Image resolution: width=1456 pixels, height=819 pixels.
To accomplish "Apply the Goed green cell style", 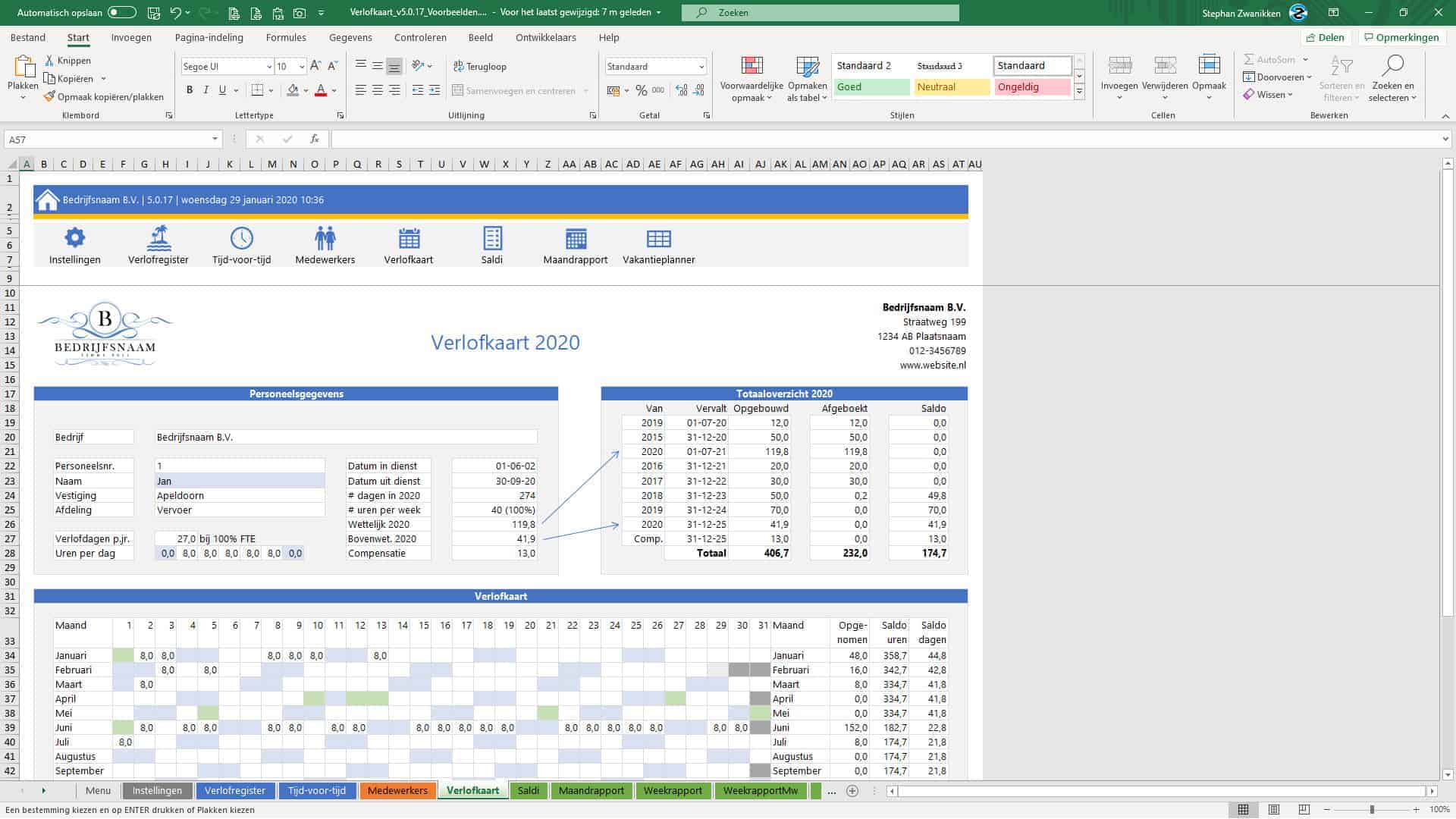I will pos(871,87).
